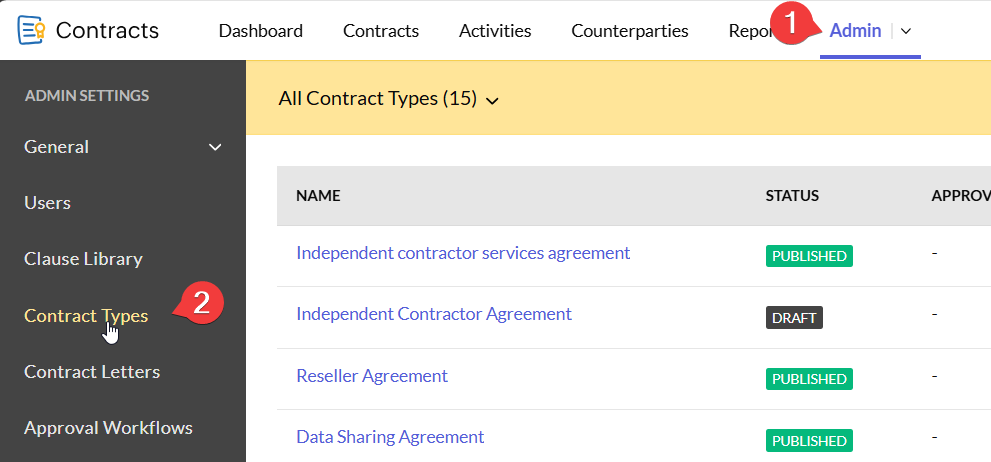Open Clause Library in sidebar
991x462 pixels.
tap(83, 259)
